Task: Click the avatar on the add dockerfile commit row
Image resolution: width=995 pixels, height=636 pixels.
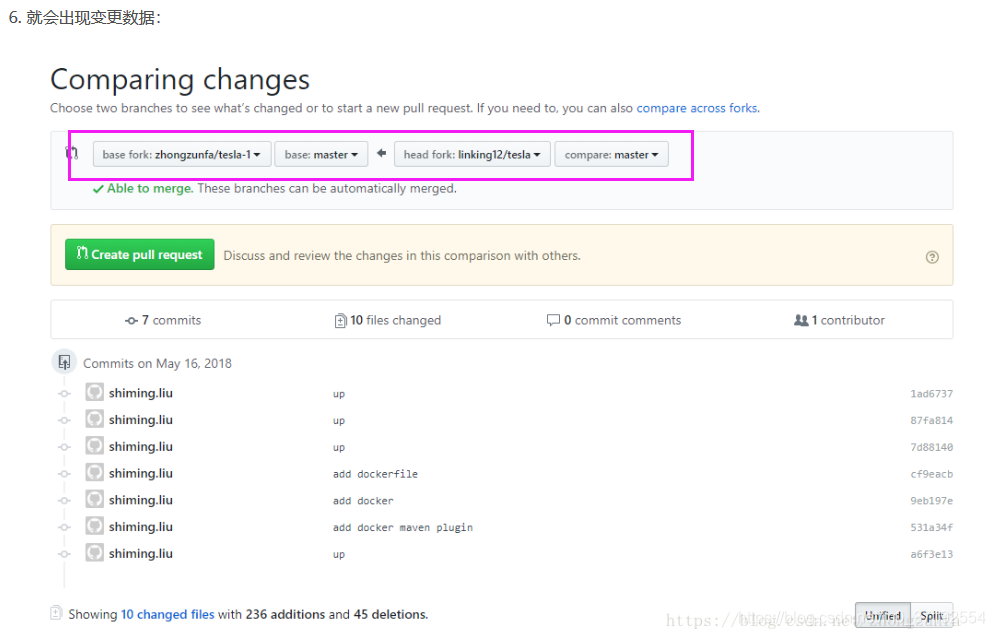Action: tap(95, 472)
